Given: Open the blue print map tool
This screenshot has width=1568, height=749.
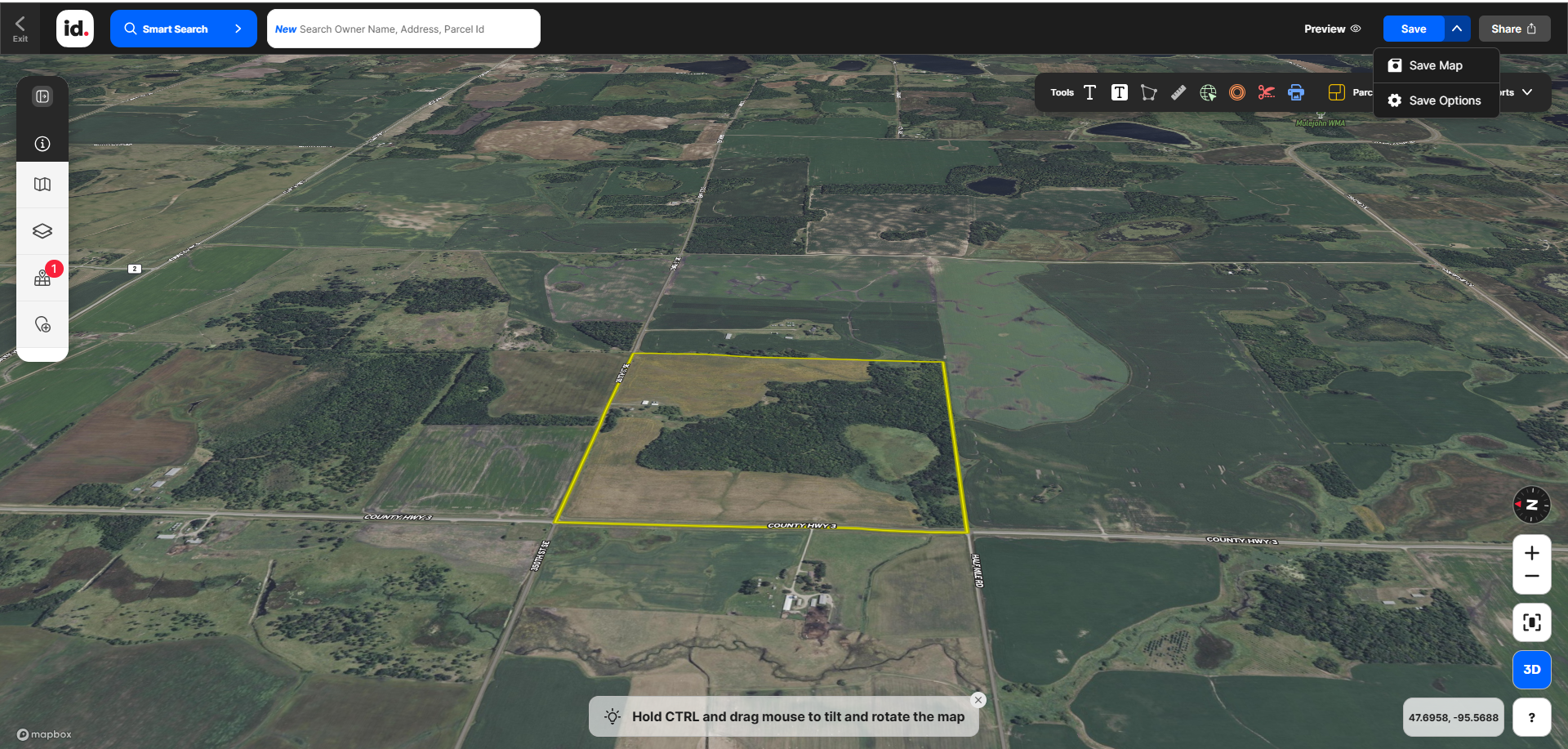Looking at the screenshot, I should [x=1296, y=92].
